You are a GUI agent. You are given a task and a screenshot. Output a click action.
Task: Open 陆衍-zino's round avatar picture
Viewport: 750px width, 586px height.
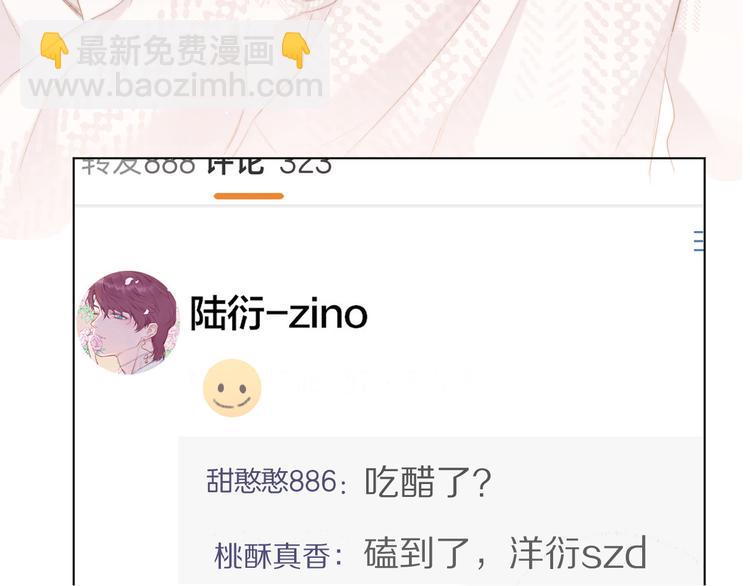point(128,323)
